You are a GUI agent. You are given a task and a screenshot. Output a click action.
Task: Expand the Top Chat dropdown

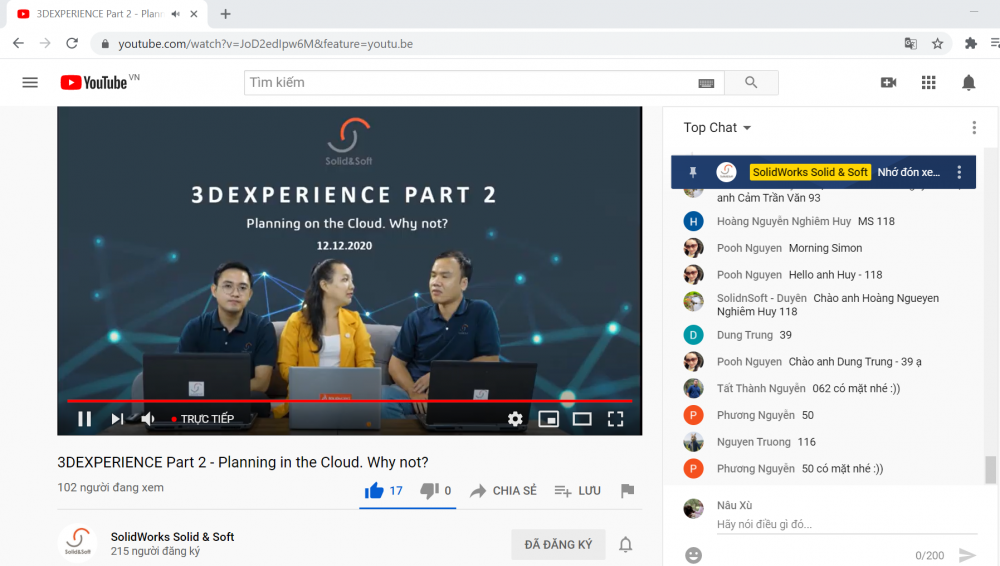717,128
